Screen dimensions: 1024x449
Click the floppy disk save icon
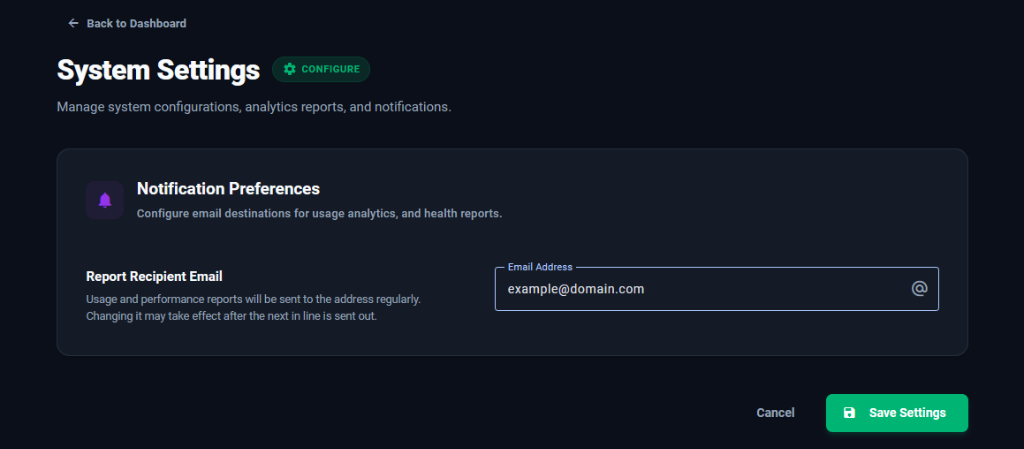(x=849, y=413)
